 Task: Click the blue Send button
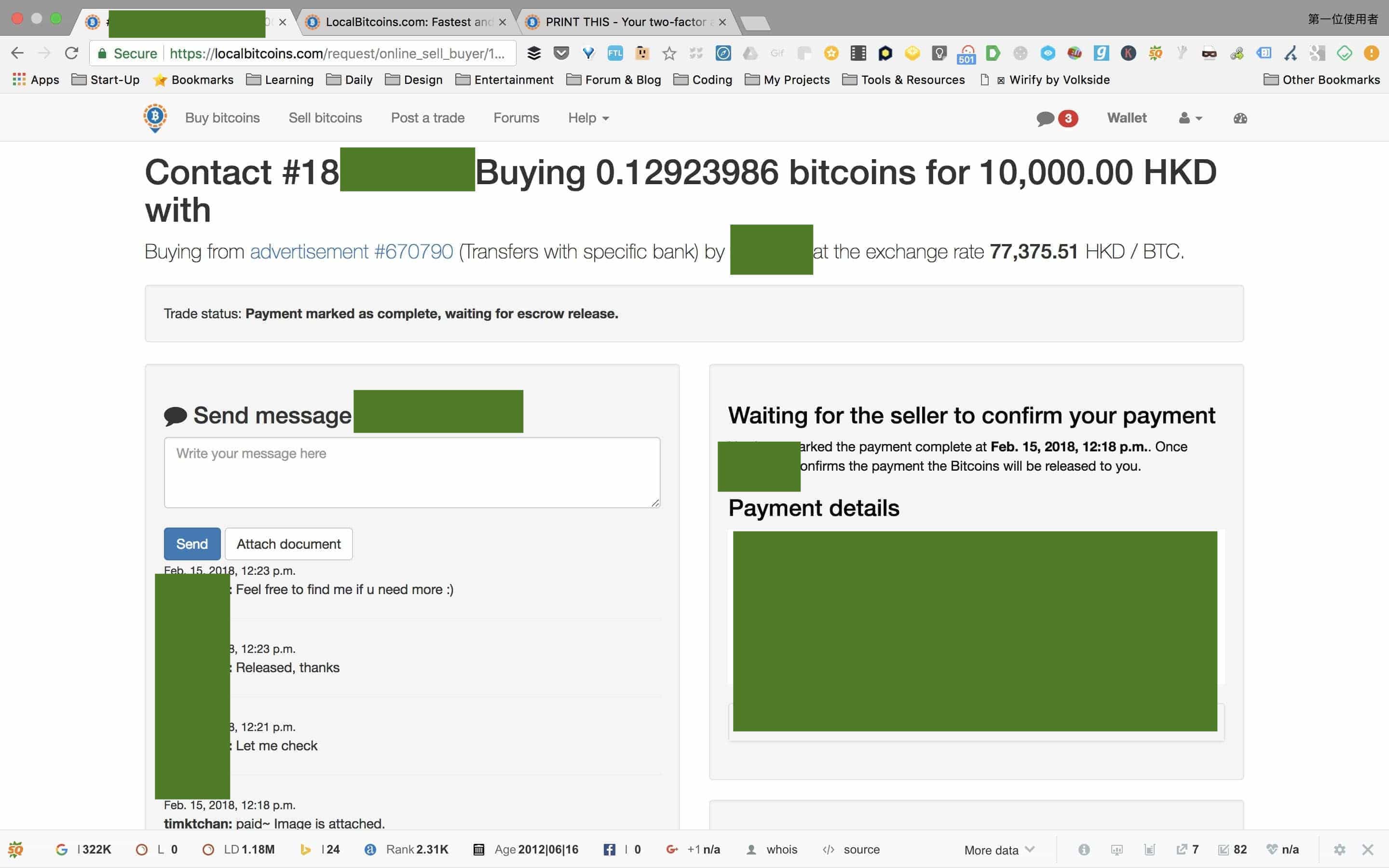coord(191,543)
